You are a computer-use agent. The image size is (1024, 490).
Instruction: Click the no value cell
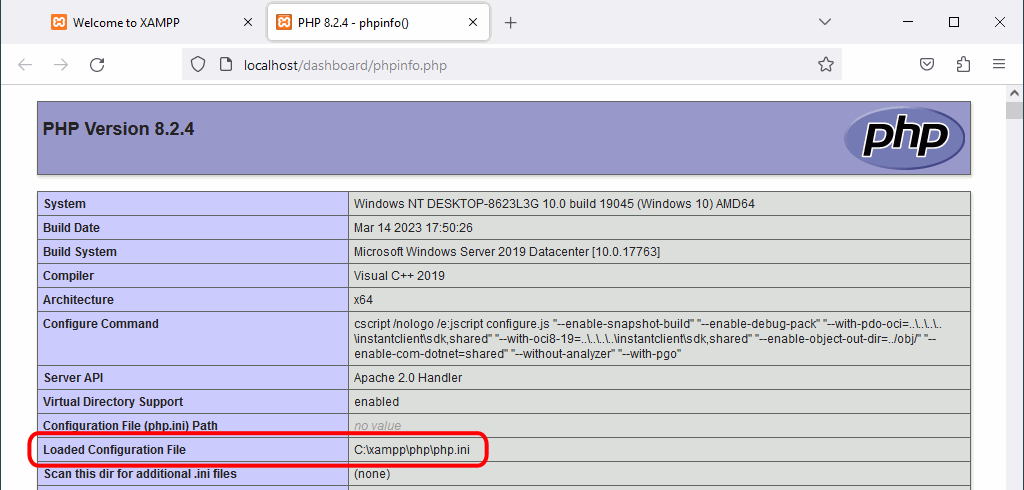(x=377, y=426)
